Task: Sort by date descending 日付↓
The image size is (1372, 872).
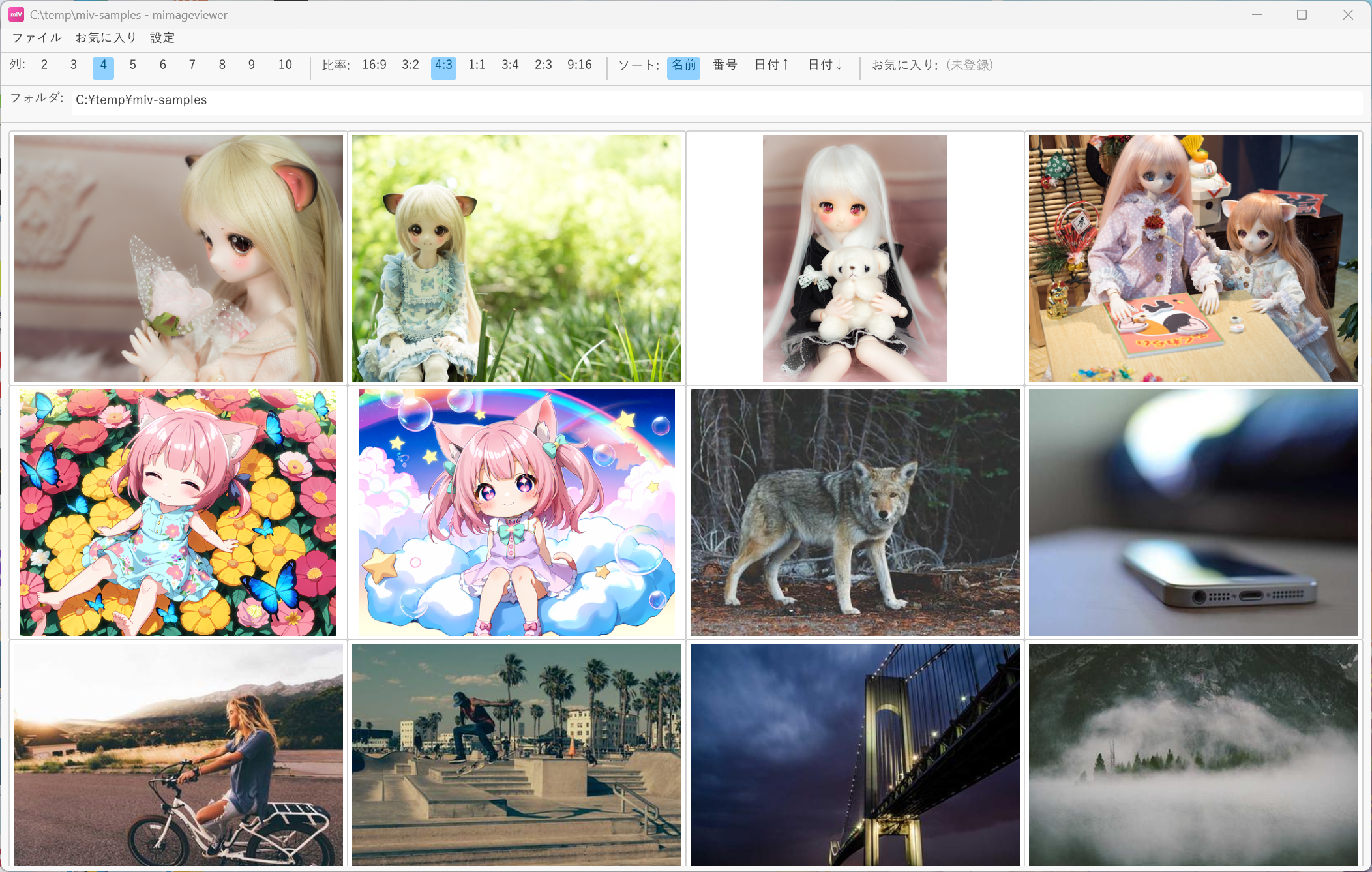Action: [x=826, y=65]
